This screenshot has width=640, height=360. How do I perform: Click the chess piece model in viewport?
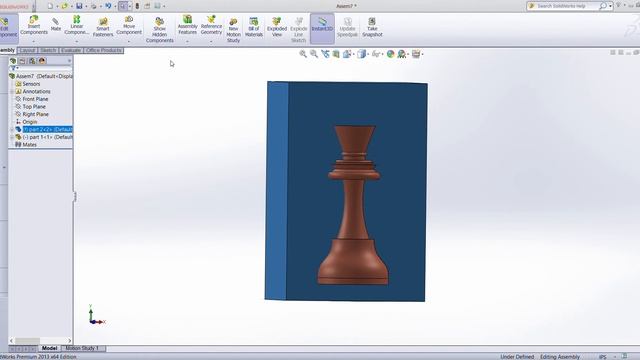(x=353, y=204)
